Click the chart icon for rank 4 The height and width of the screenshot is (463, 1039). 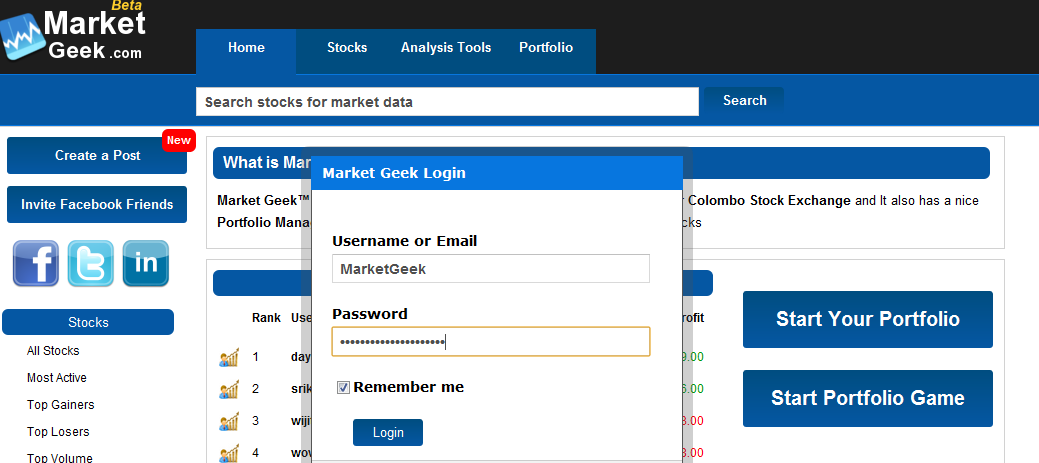pyautogui.click(x=229, y=454)
